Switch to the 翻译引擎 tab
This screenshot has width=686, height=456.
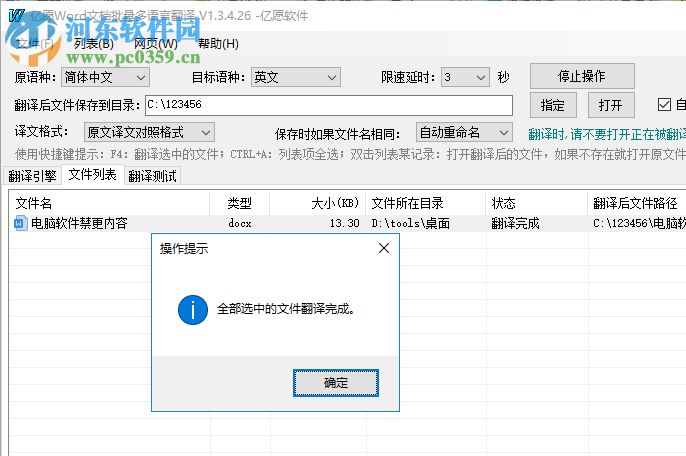pos(32,176)
